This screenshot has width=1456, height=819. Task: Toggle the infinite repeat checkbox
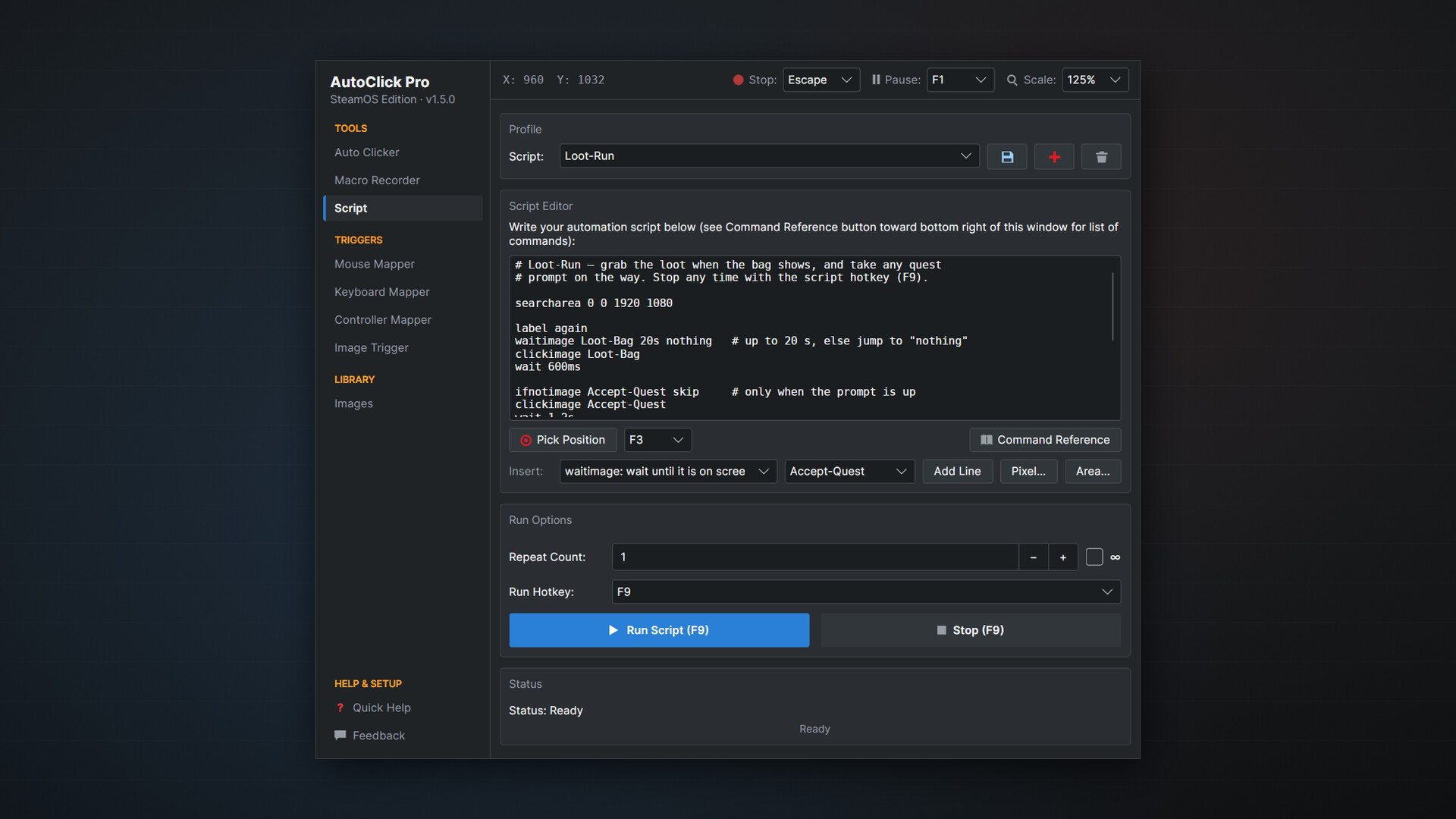[1094, 557]
